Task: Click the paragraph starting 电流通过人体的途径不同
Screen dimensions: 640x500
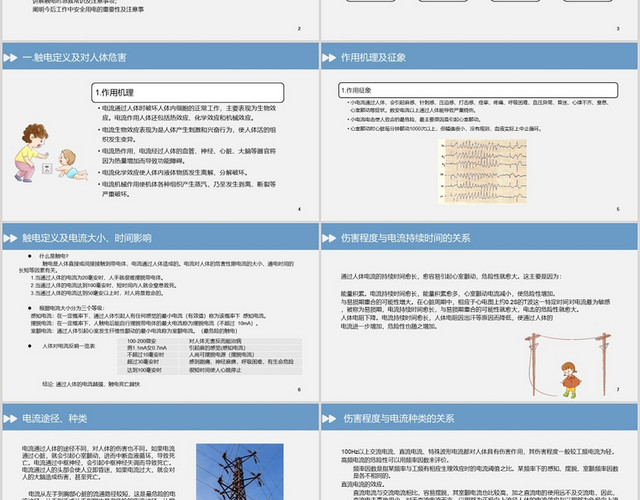Action: pos(99,462)
